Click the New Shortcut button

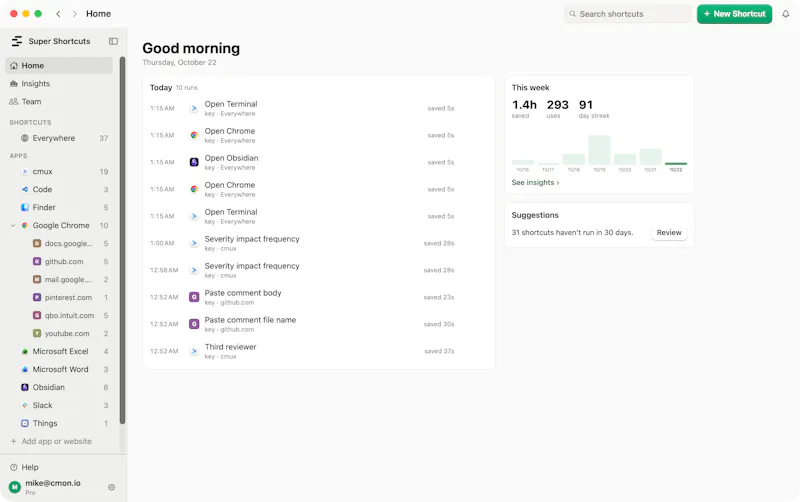pos(734,14)
